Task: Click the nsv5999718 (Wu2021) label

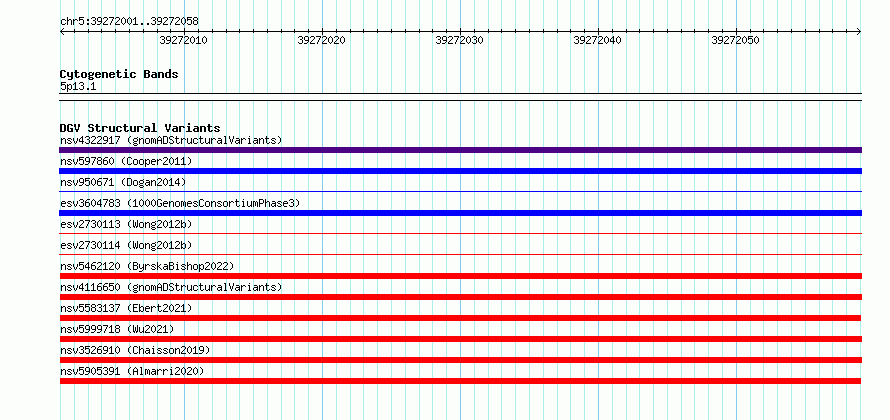Action: [x=117, y=329]
